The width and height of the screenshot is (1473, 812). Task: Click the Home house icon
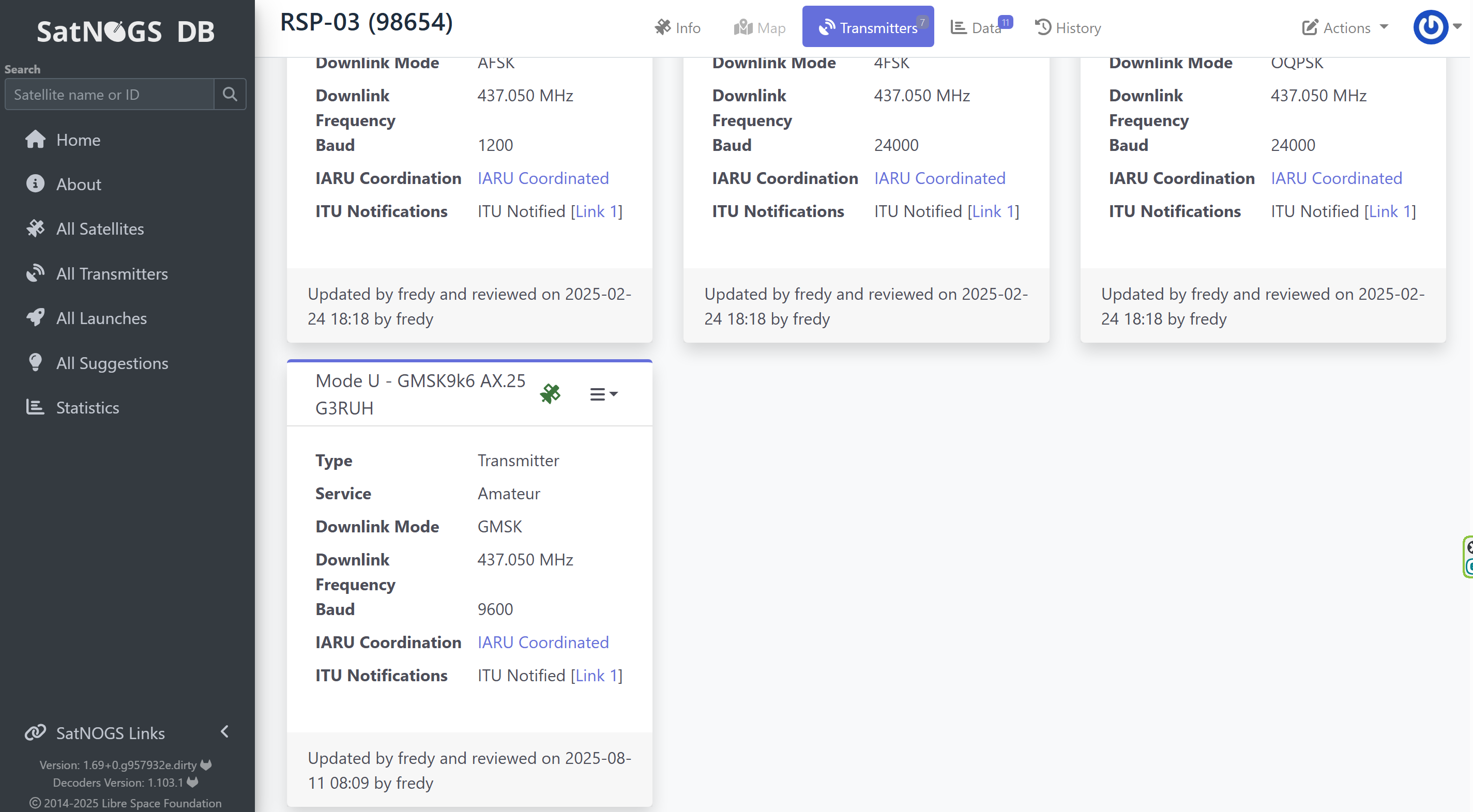pyautogui.click(x=35, y=140)
